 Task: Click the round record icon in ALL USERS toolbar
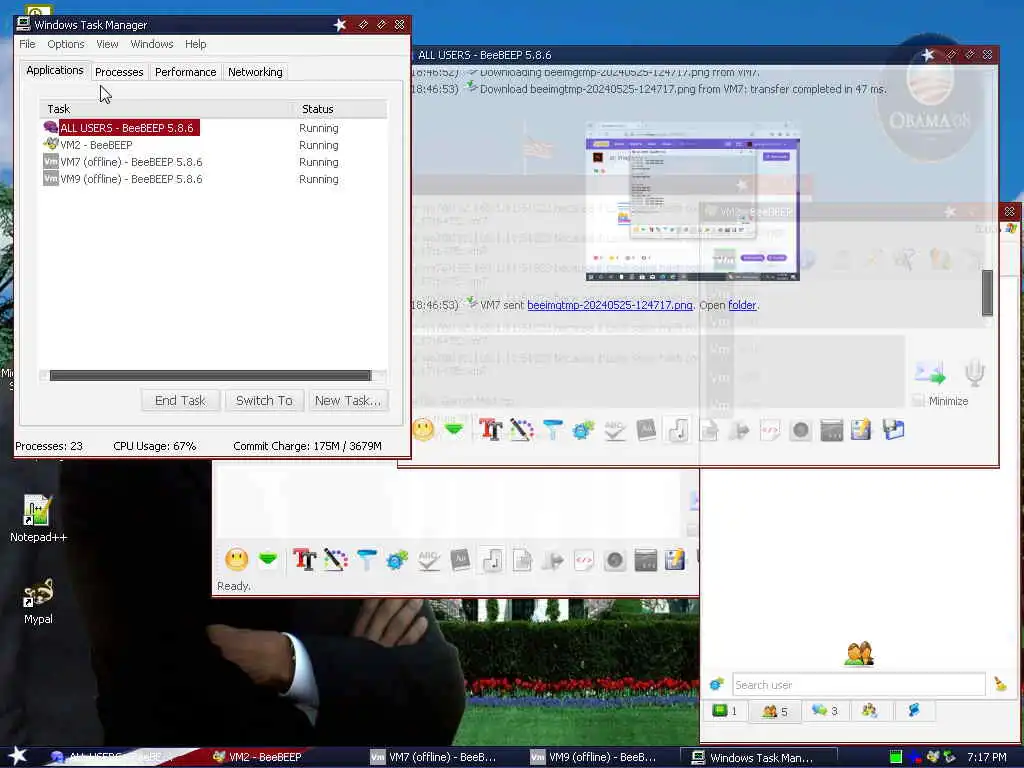(x=801, y=430)
